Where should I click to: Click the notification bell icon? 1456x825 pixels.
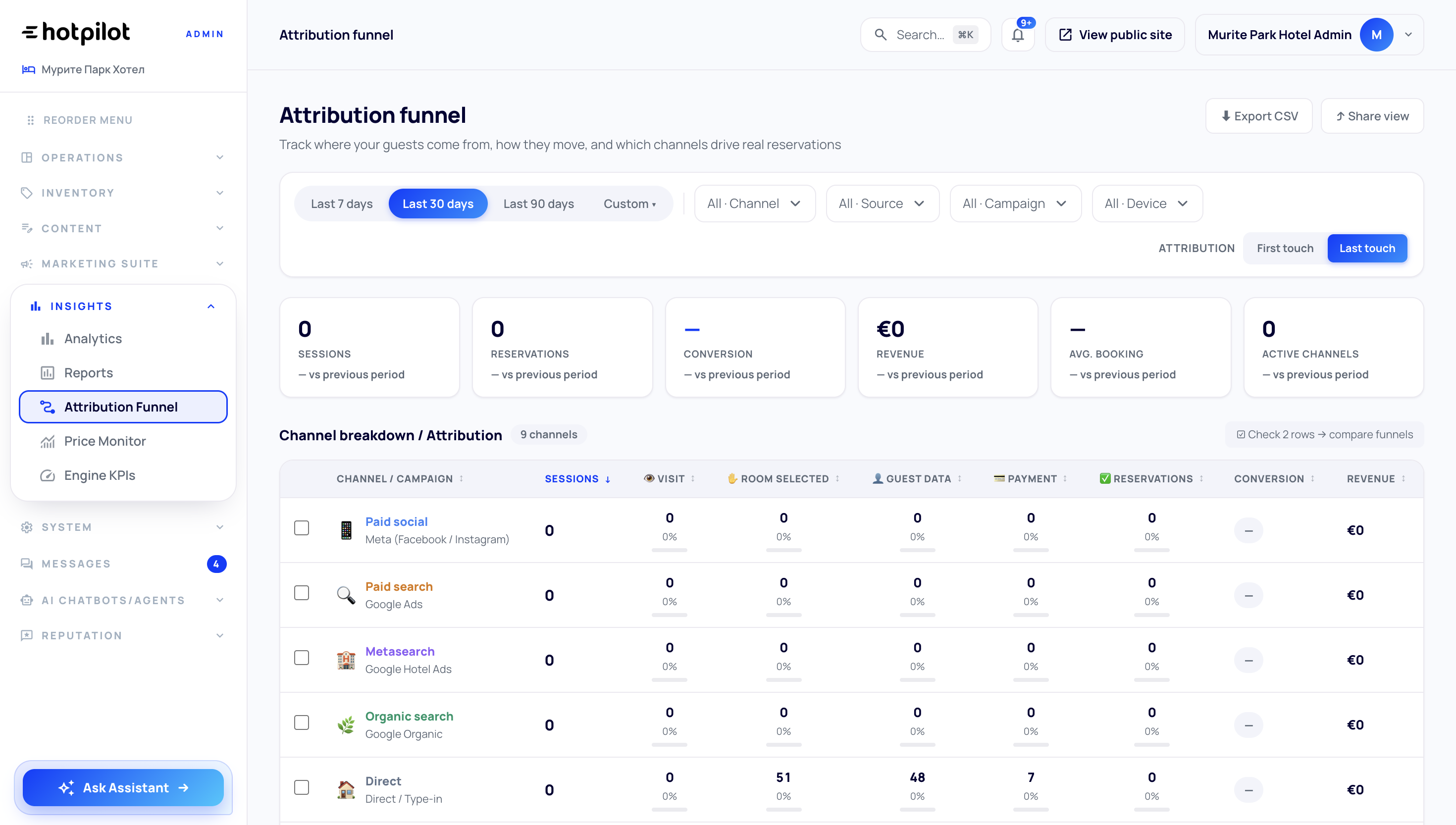point(1018,35)
